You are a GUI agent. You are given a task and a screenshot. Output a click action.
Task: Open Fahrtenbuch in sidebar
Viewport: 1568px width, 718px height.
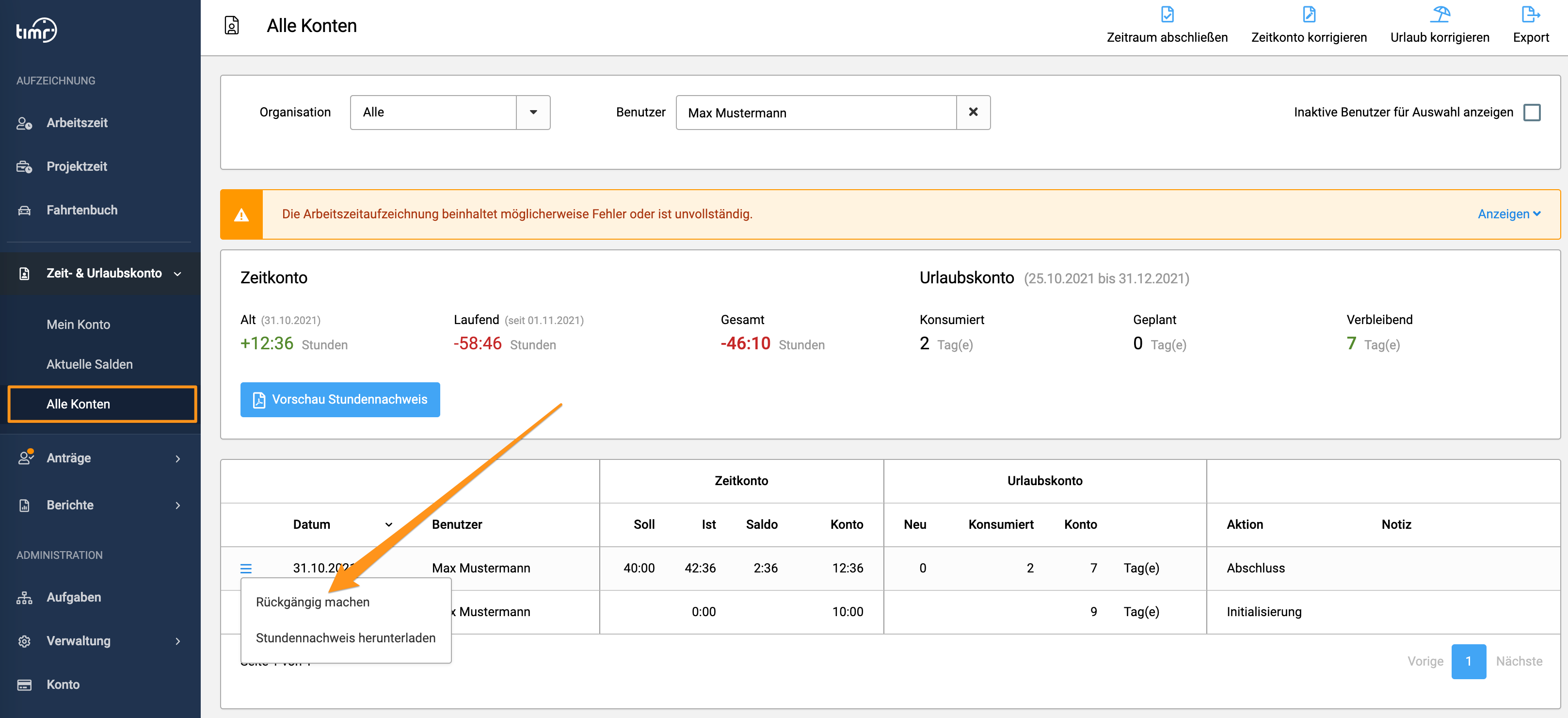[82, 210]
